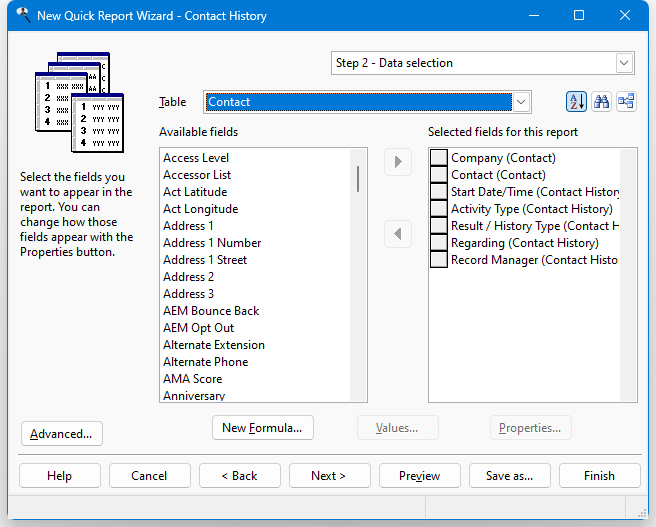Toggle checkbox beside Company (Contact)

439,158
